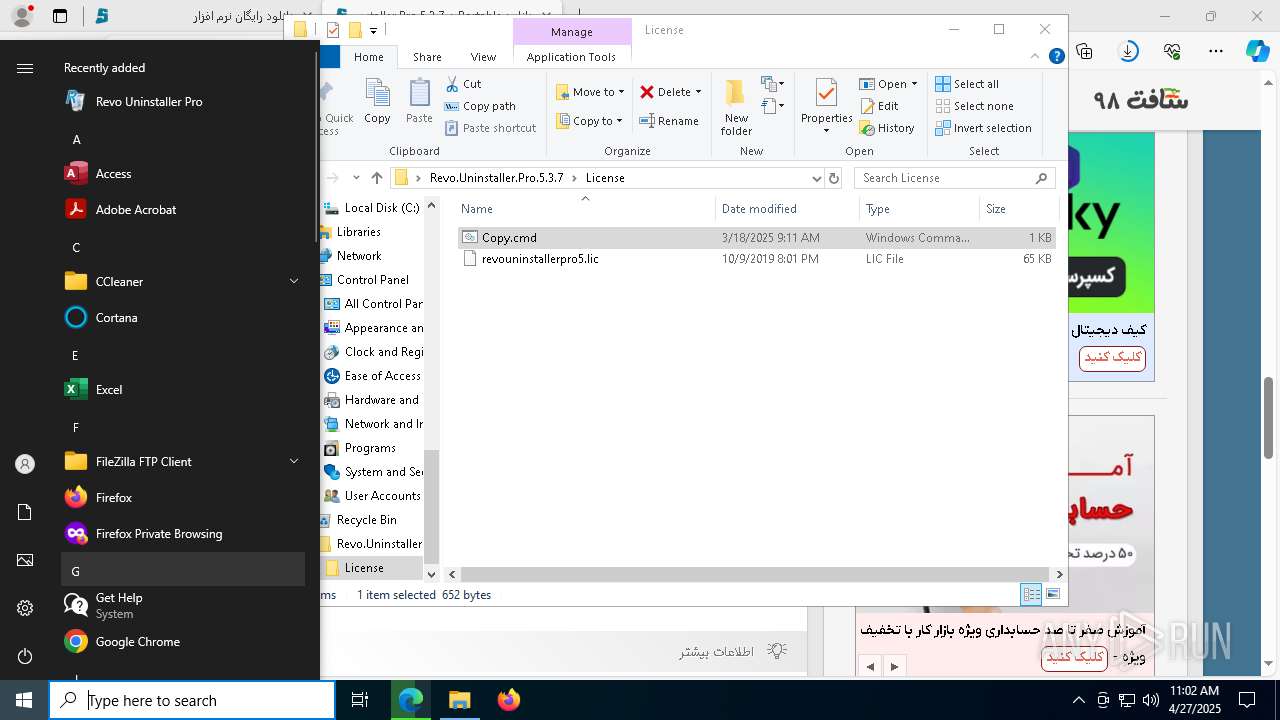This screenshot has width=1280, height=720.
Task: Switch to Large icons view layout
Action: click(1052, 594)
